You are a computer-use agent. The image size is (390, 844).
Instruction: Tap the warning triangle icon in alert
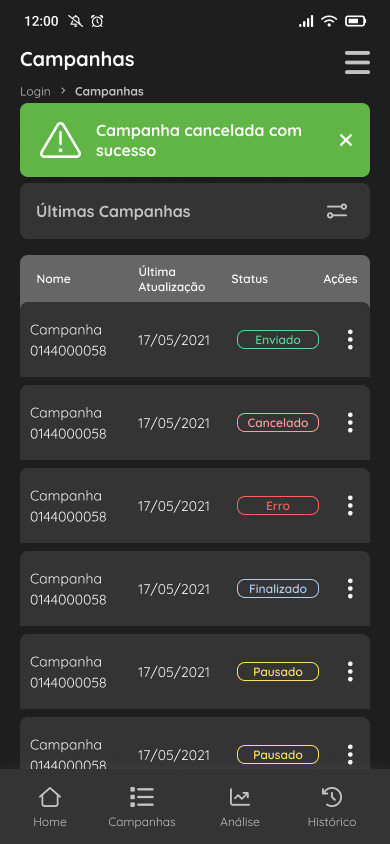tap(60, 140)
